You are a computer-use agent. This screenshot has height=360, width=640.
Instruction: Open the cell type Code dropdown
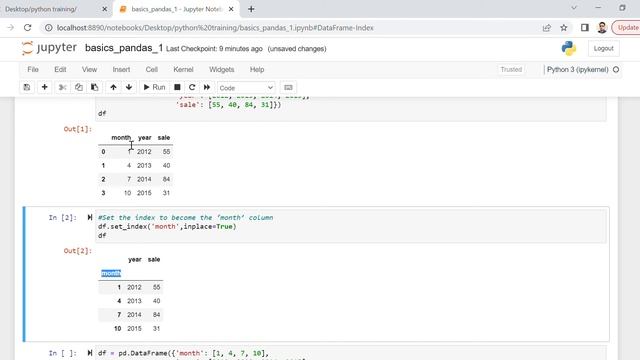tap(246, 88)
